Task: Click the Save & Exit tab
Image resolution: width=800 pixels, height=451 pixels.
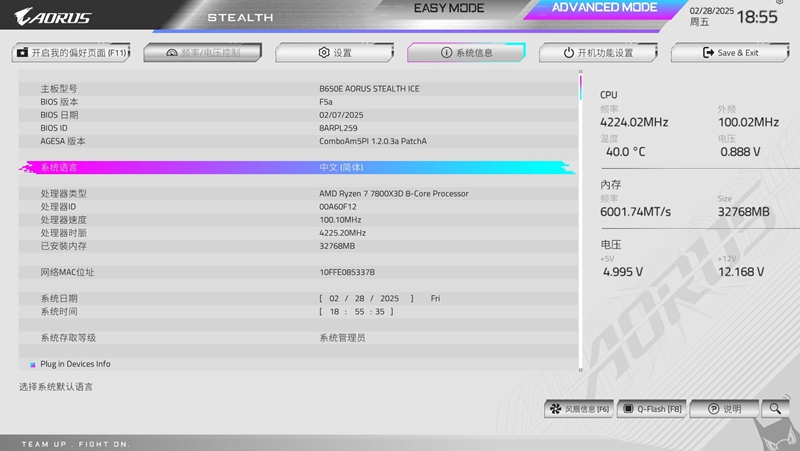Action: click(730, 53)
